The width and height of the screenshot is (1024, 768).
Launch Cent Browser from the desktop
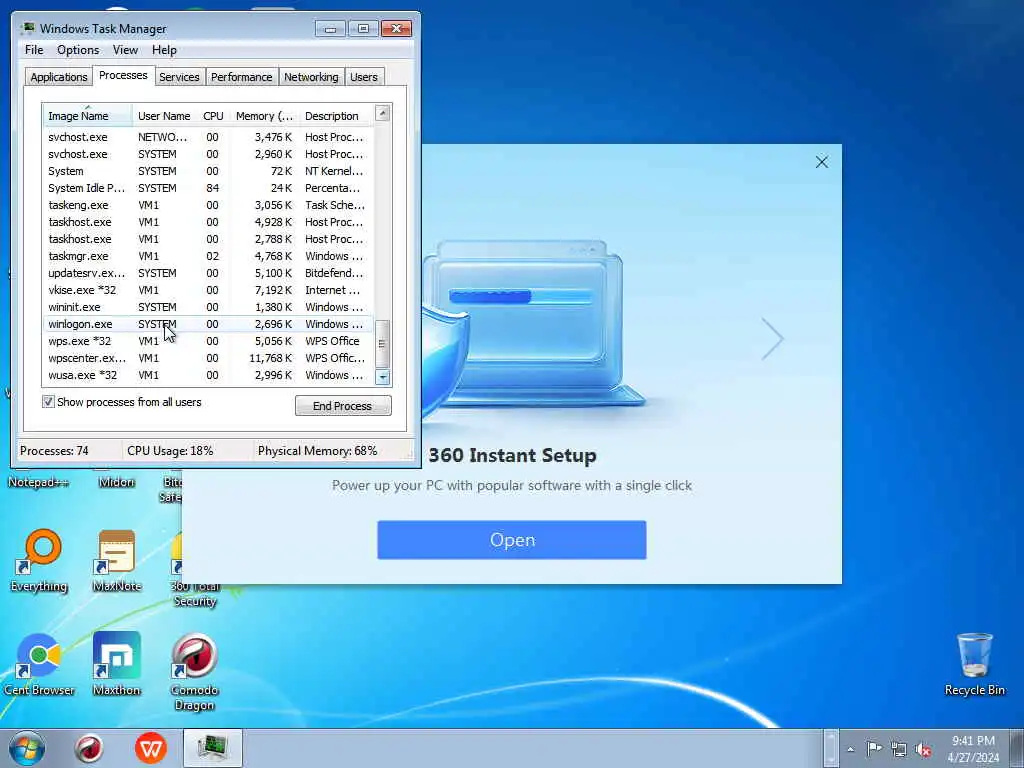[x=39, y=664]
